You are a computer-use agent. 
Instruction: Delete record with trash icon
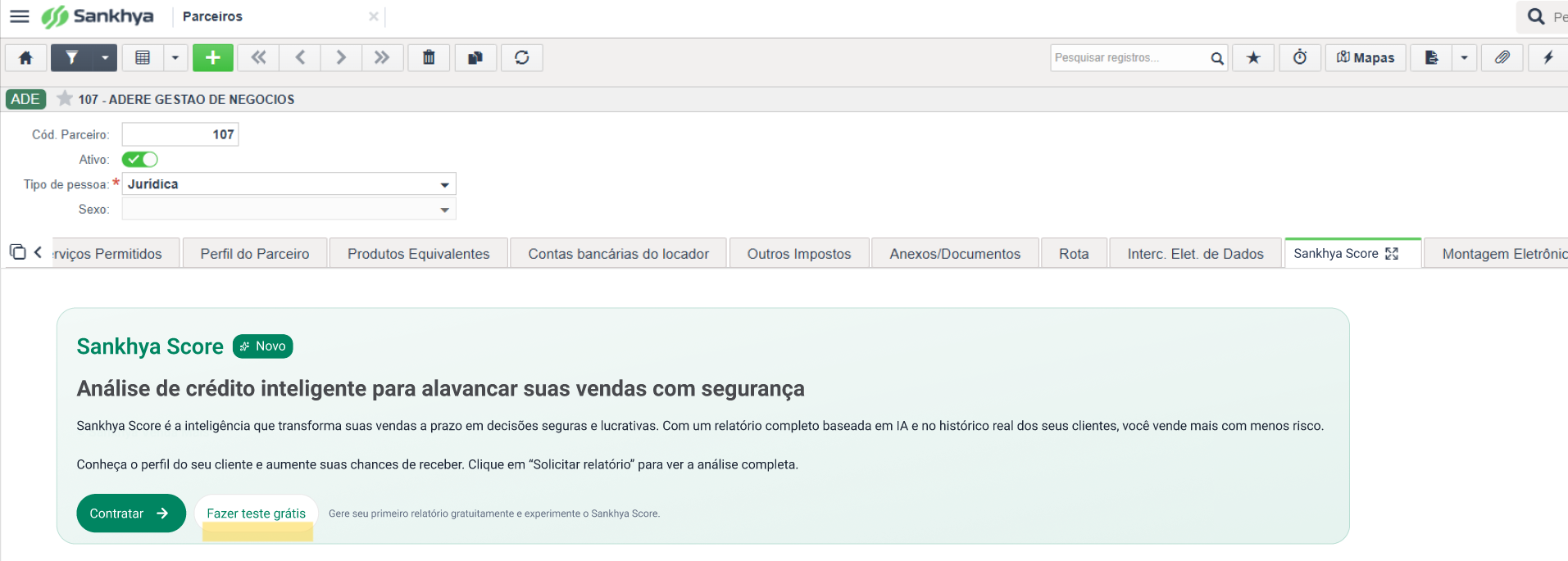(429, 57)
